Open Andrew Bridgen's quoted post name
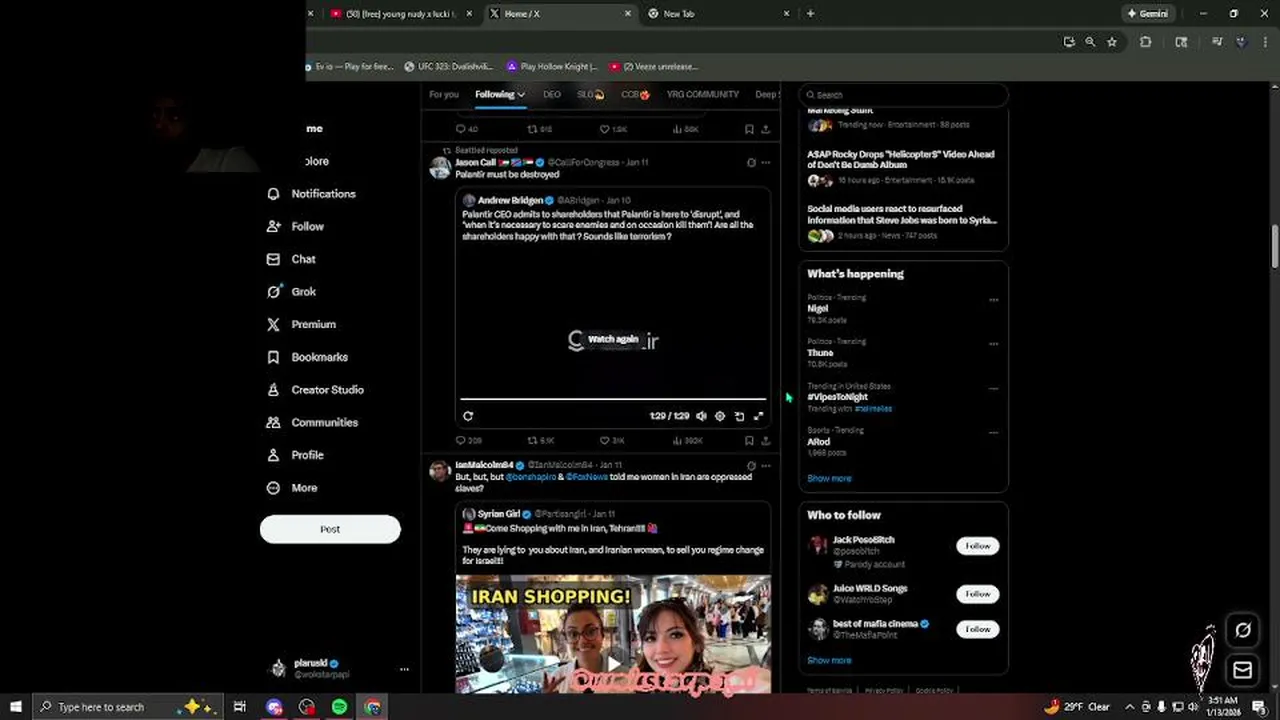Screen dimensions: 1280x720 (510, 200)
